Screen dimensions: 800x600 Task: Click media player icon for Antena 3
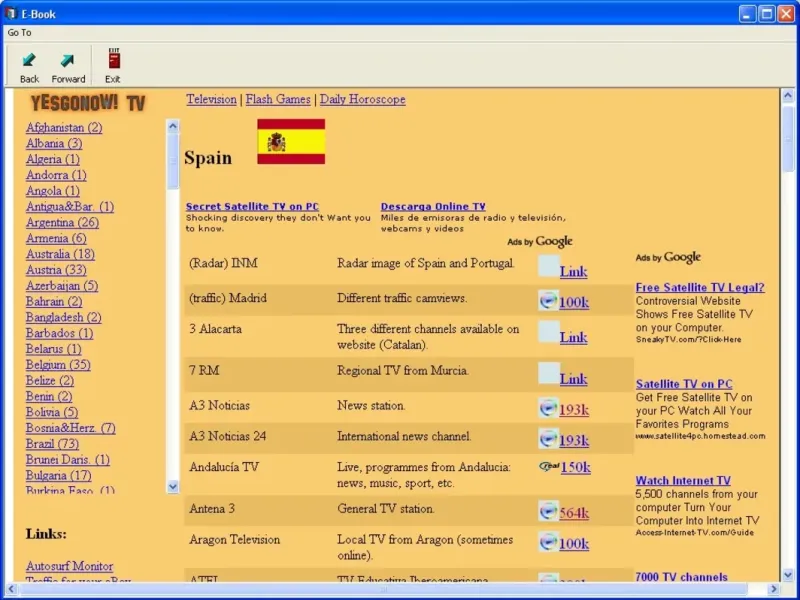548,511
